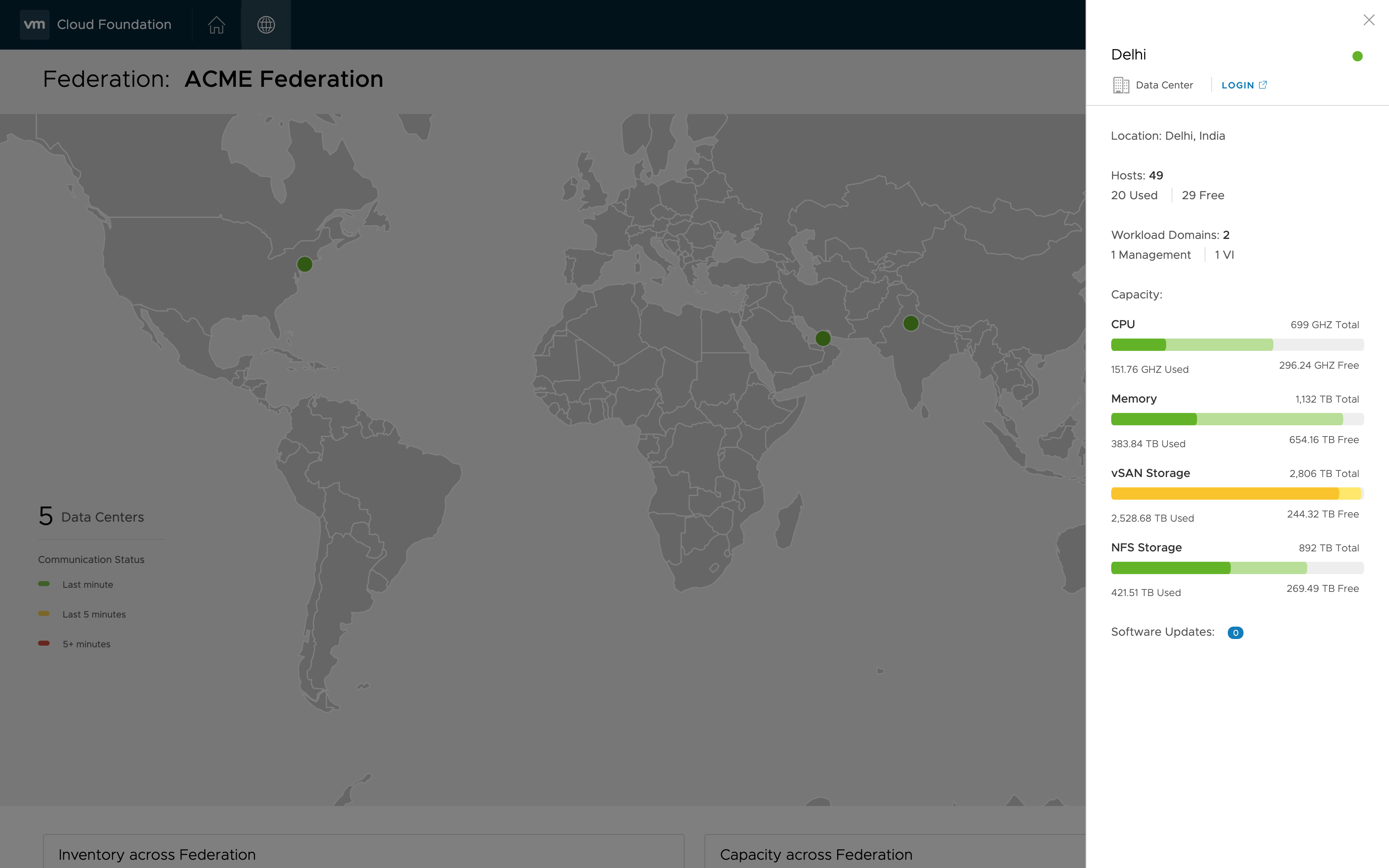
Task: Click the ACME Federation heading
Action: point(284,79)
